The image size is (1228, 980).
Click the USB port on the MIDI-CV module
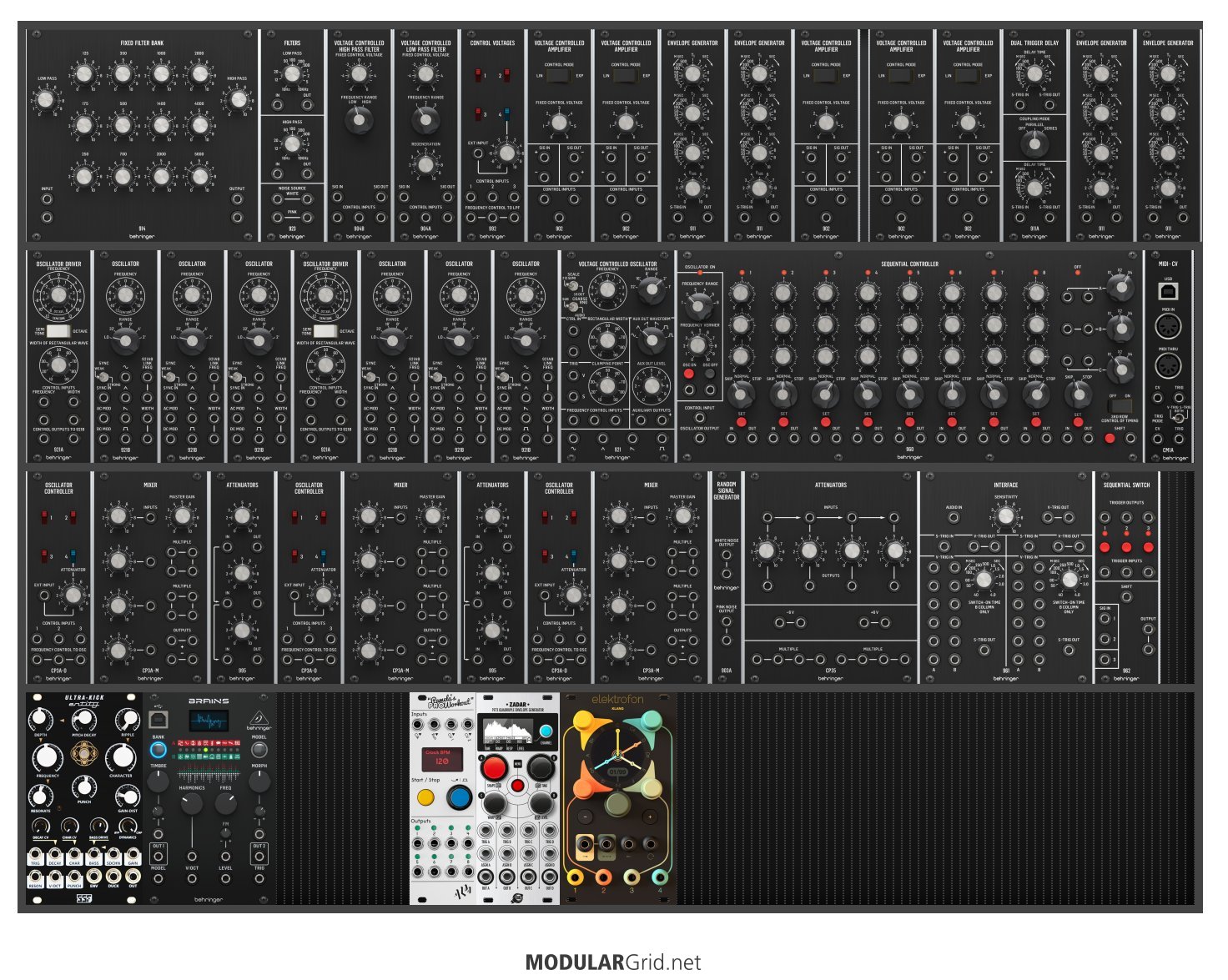[1168, 292]
